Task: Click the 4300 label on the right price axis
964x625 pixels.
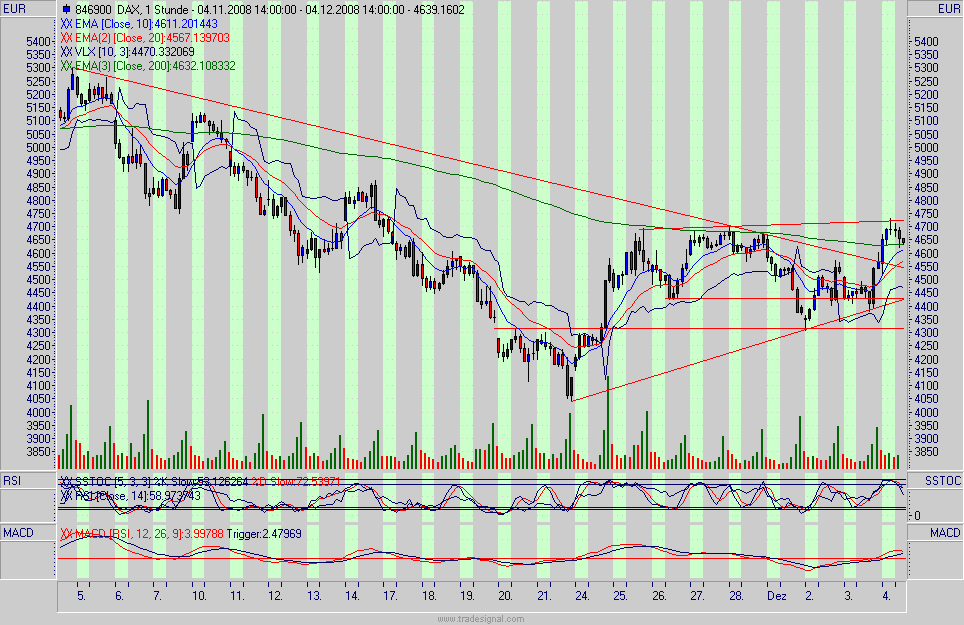Action: point(926,332)
